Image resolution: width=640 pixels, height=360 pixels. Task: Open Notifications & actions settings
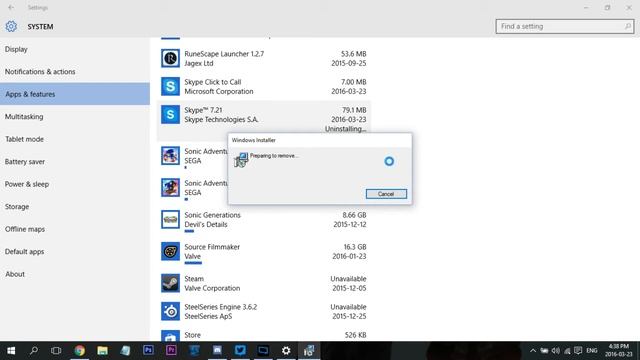tap(75, 71)
